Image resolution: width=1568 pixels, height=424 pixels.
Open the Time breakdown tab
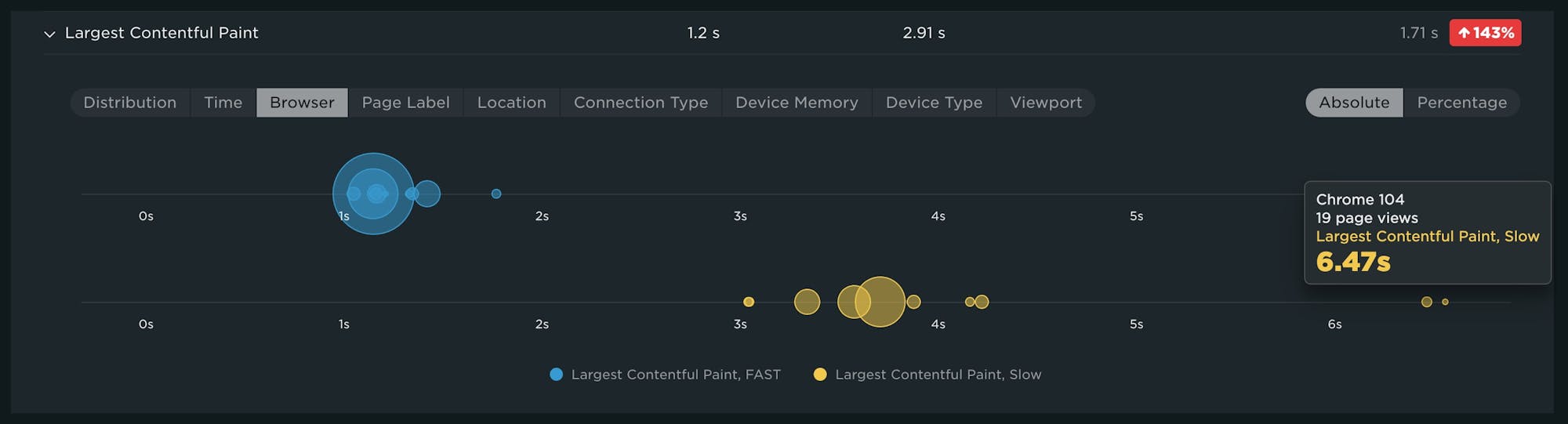(x=223, y=103)
